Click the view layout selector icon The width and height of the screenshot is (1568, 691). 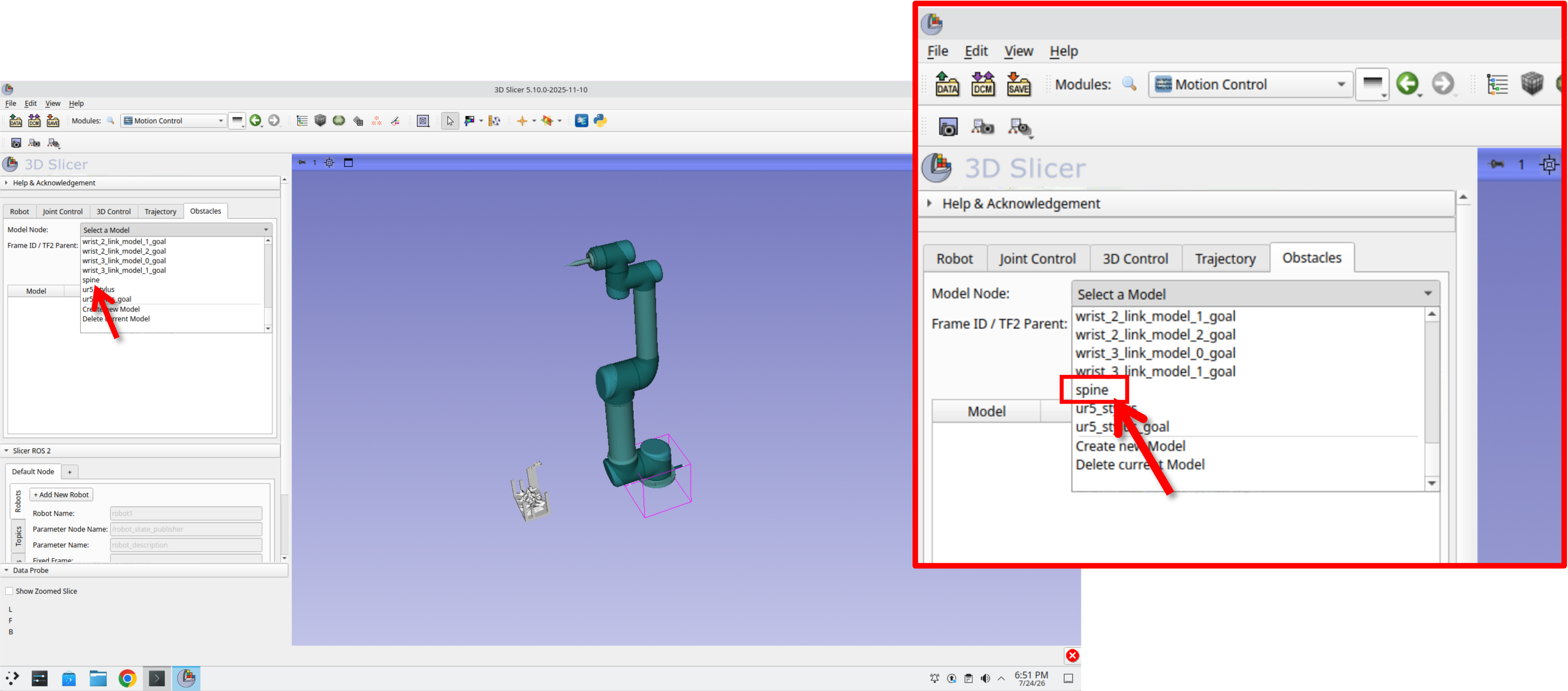(423, 121)
